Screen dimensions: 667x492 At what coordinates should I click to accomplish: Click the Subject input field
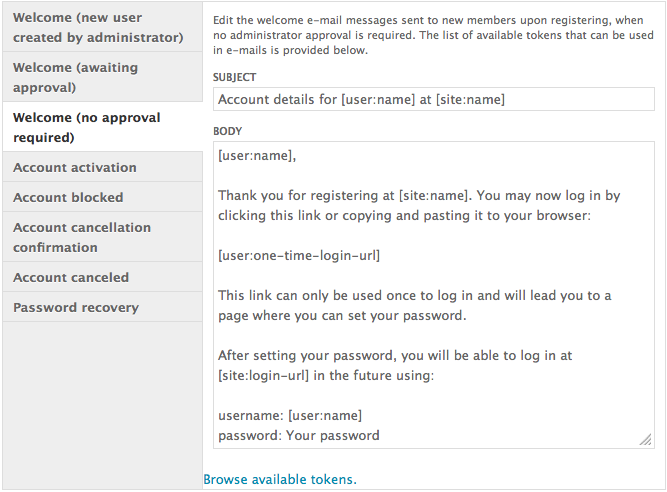point(433,99)
